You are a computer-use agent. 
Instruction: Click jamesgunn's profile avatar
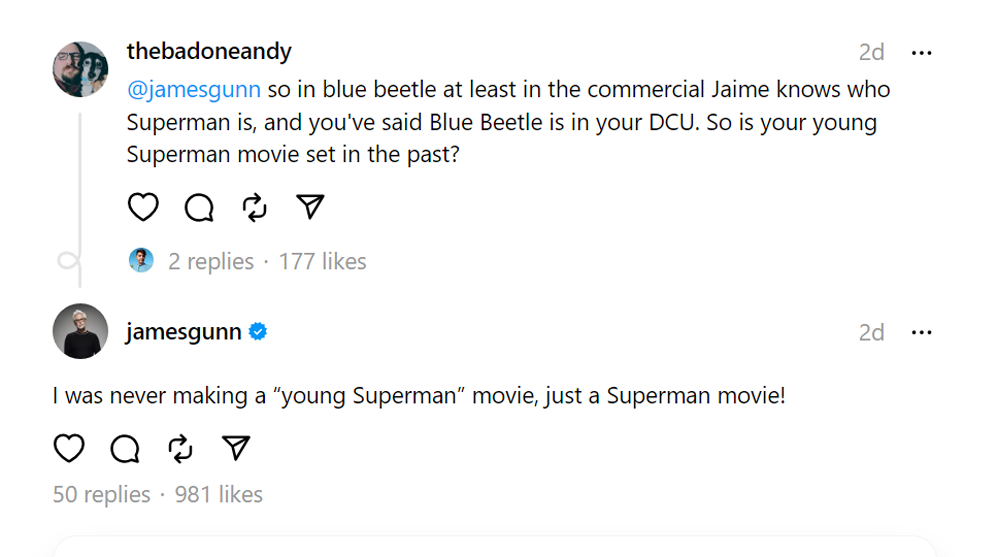(80, 331)
